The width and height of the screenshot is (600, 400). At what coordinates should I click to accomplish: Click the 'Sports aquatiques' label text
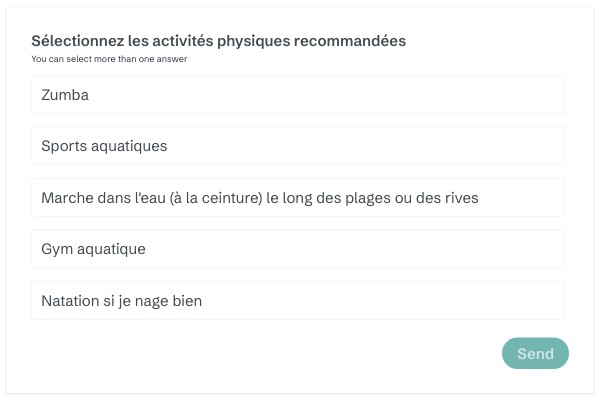point(104,146)
